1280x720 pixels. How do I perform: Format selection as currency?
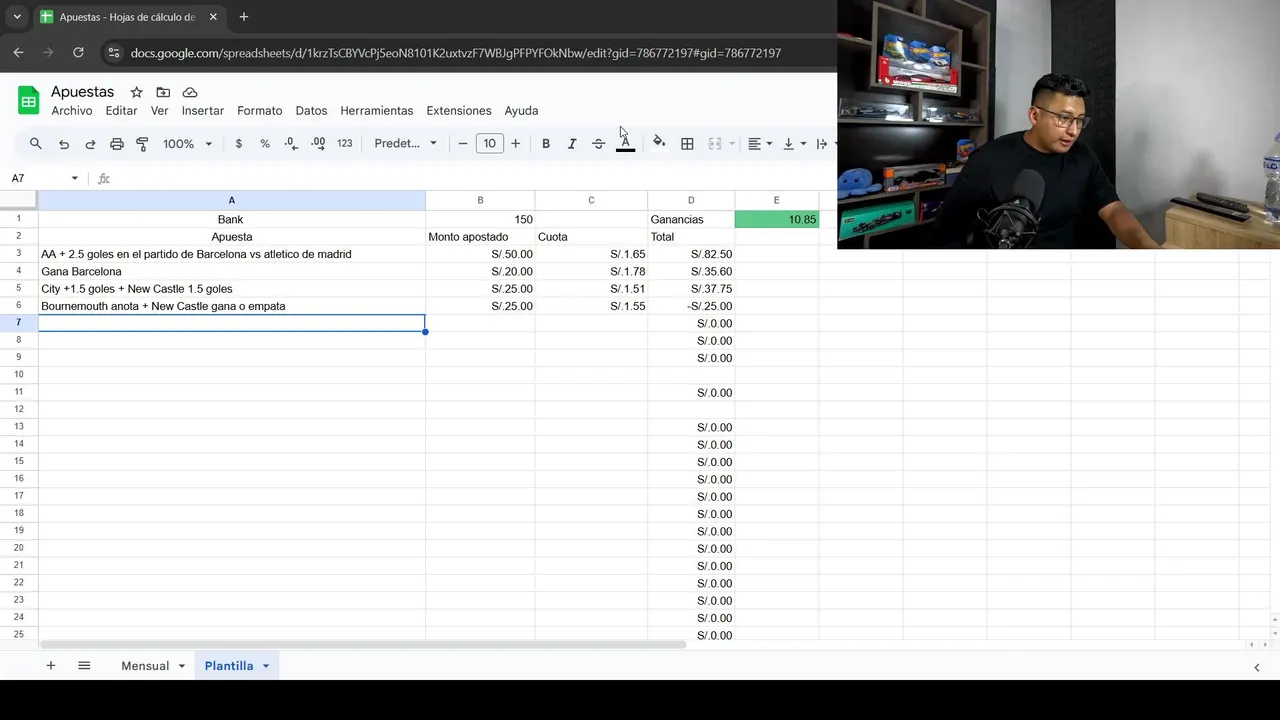tap(238, 144)
